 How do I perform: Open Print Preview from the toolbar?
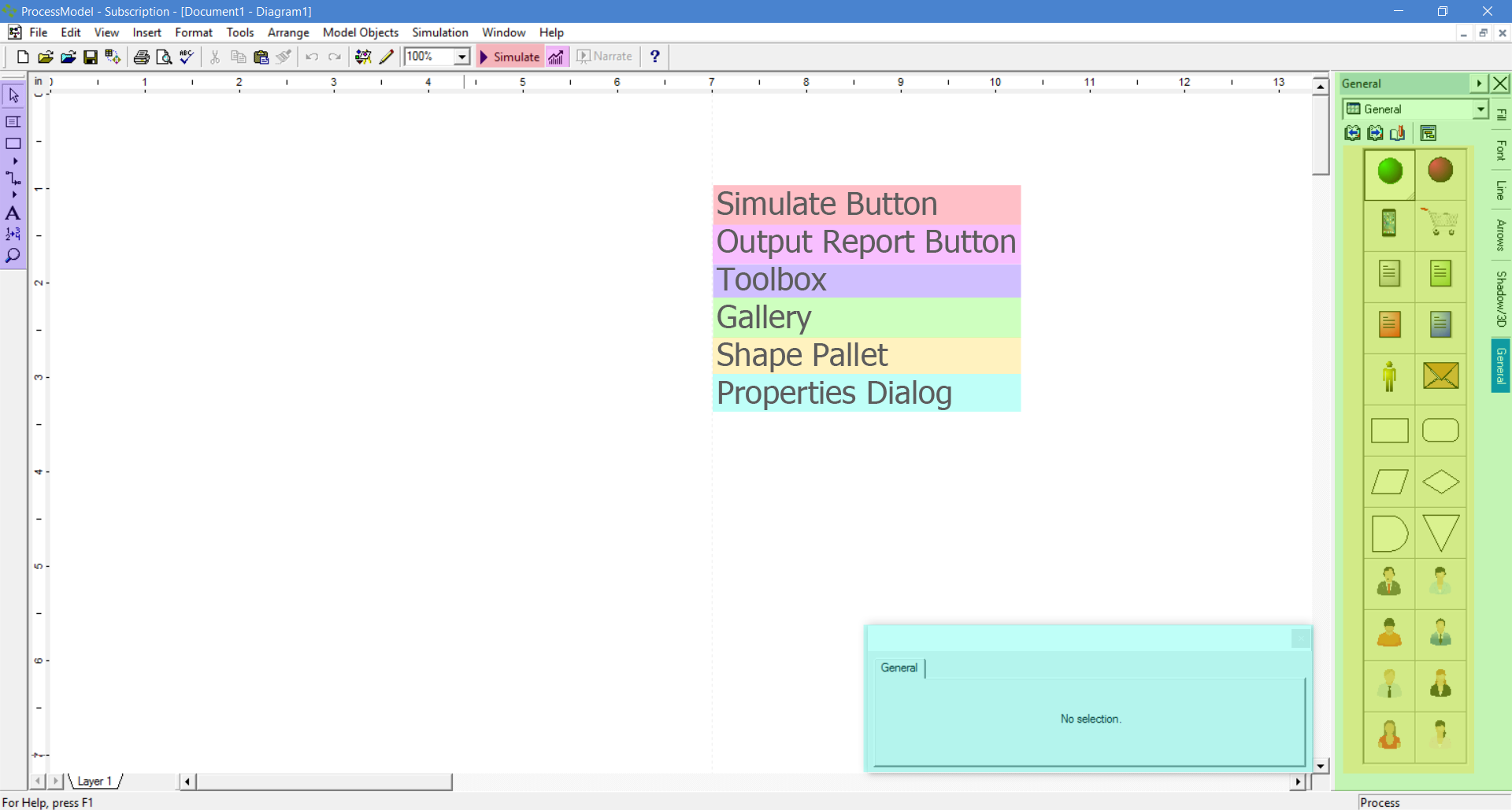(164, 57)
